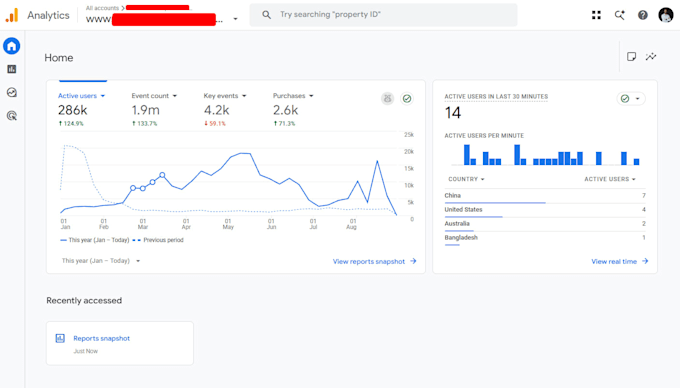This screenshot has height=388, width=680.
Task: Click View real time link
Action: [x=620, y=261]
